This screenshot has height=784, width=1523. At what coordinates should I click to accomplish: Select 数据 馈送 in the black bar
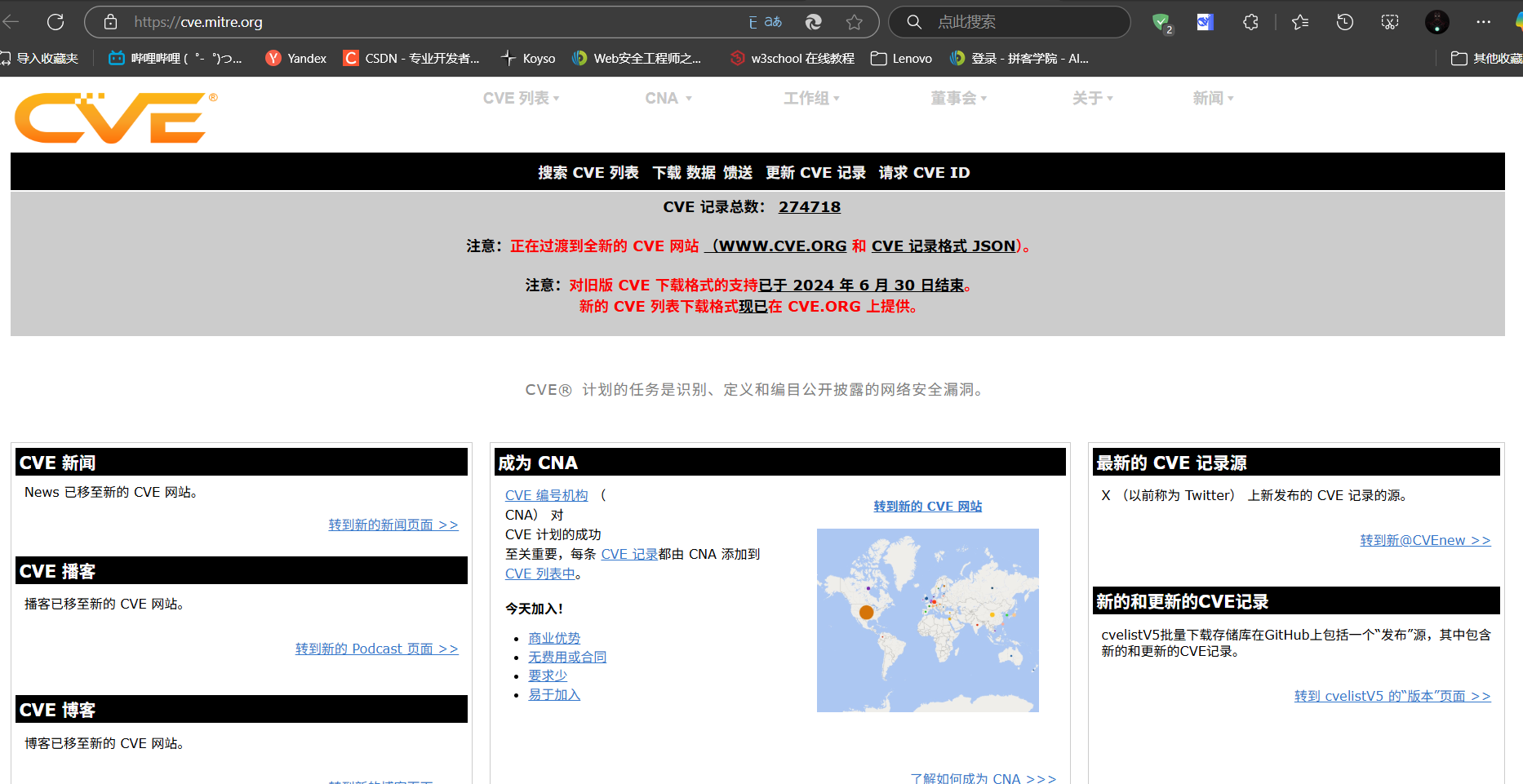click(719, 173)
